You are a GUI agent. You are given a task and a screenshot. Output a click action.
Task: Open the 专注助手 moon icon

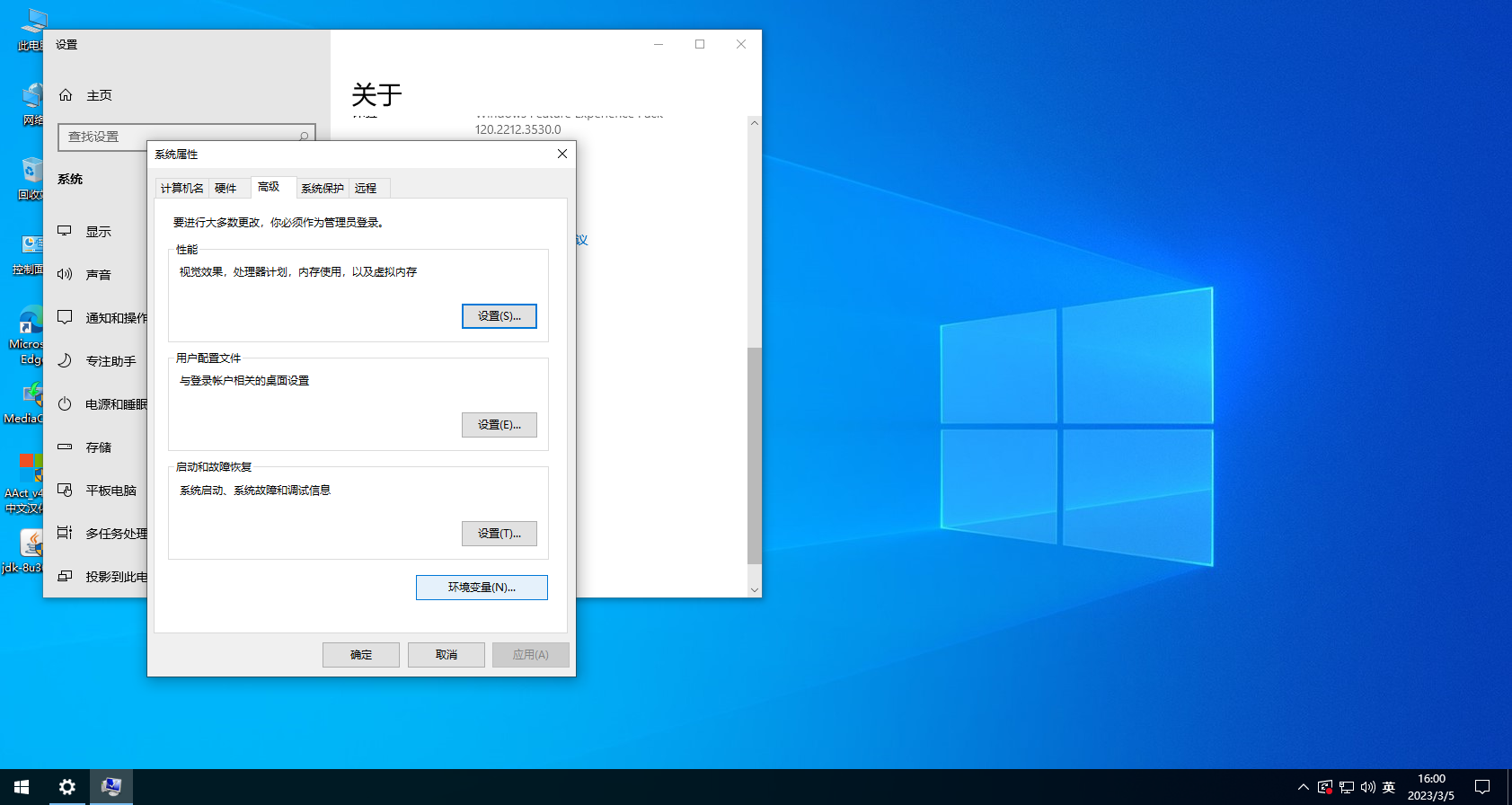pyautogui.click(x=65, y=360)
